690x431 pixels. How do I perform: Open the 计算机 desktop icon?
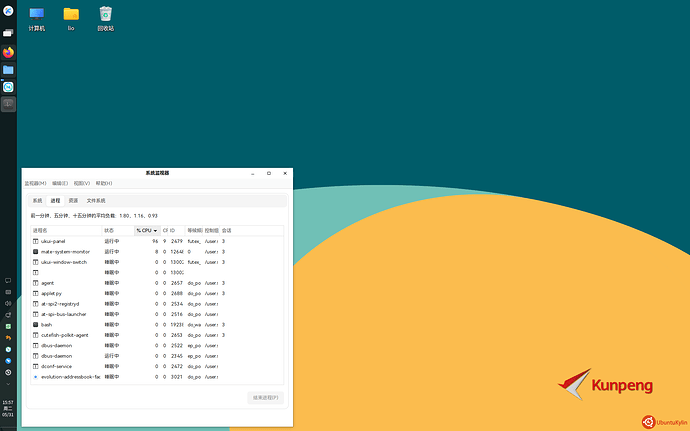pos(37,18)
